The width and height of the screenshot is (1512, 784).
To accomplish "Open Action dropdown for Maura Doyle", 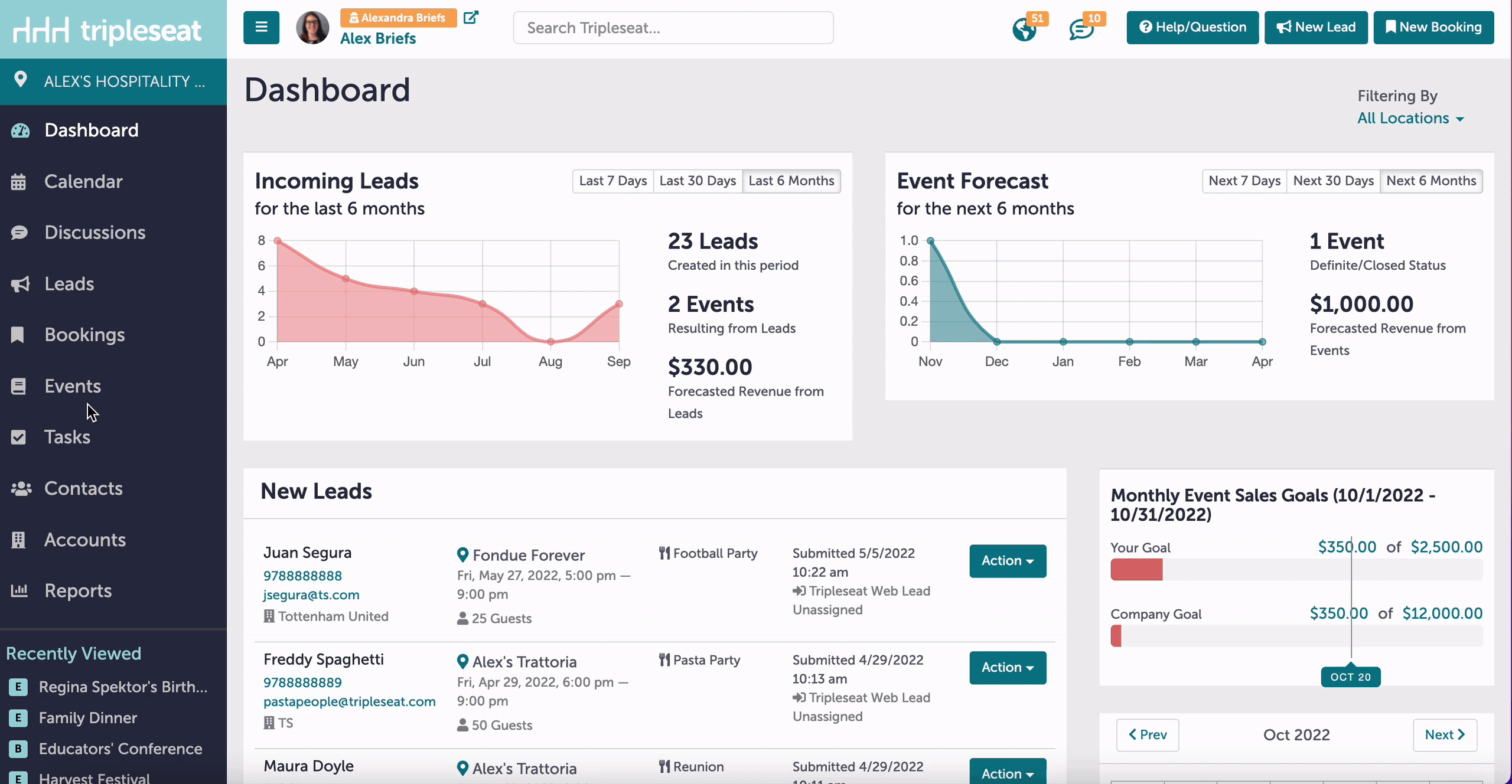I will (1008, 771).
